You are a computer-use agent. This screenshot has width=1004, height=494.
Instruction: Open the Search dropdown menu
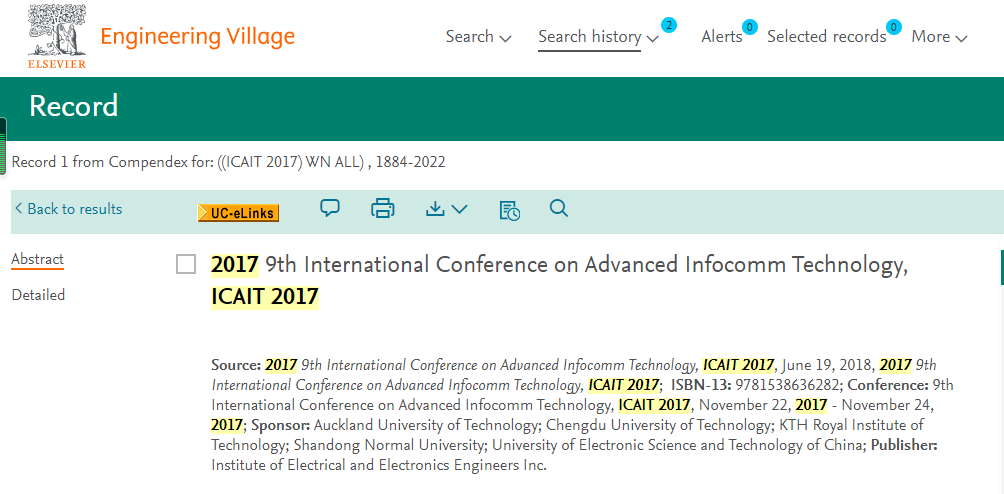(478, 37)
